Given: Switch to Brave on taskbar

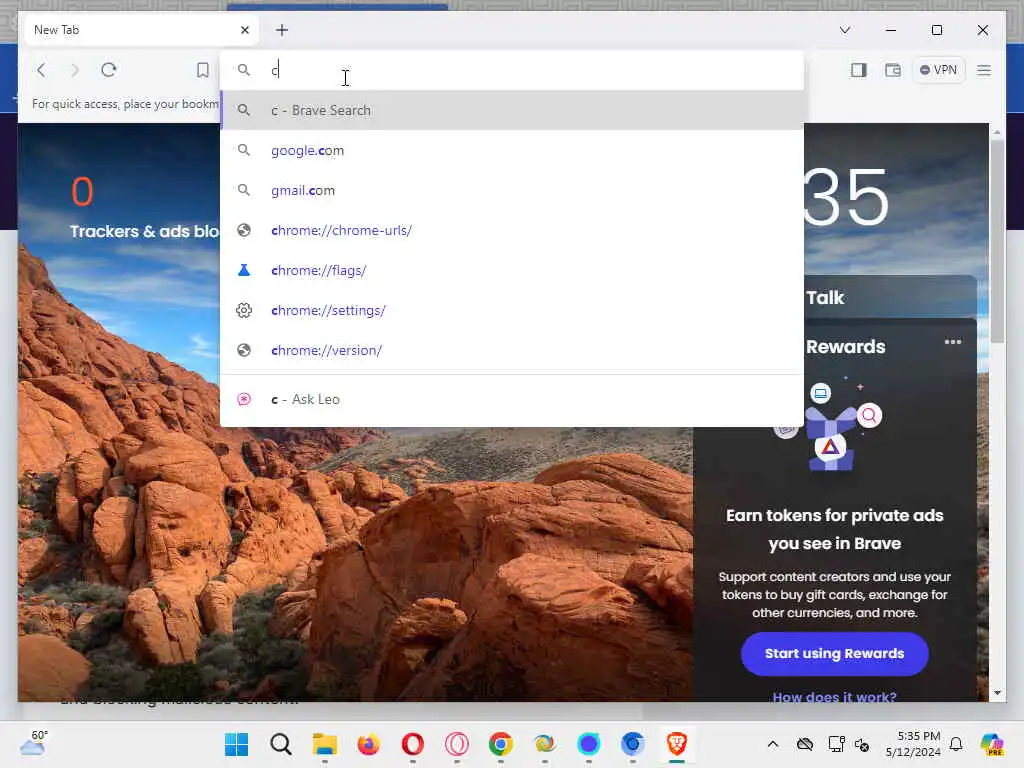Looking at the screenshot, I should [677, 744].
